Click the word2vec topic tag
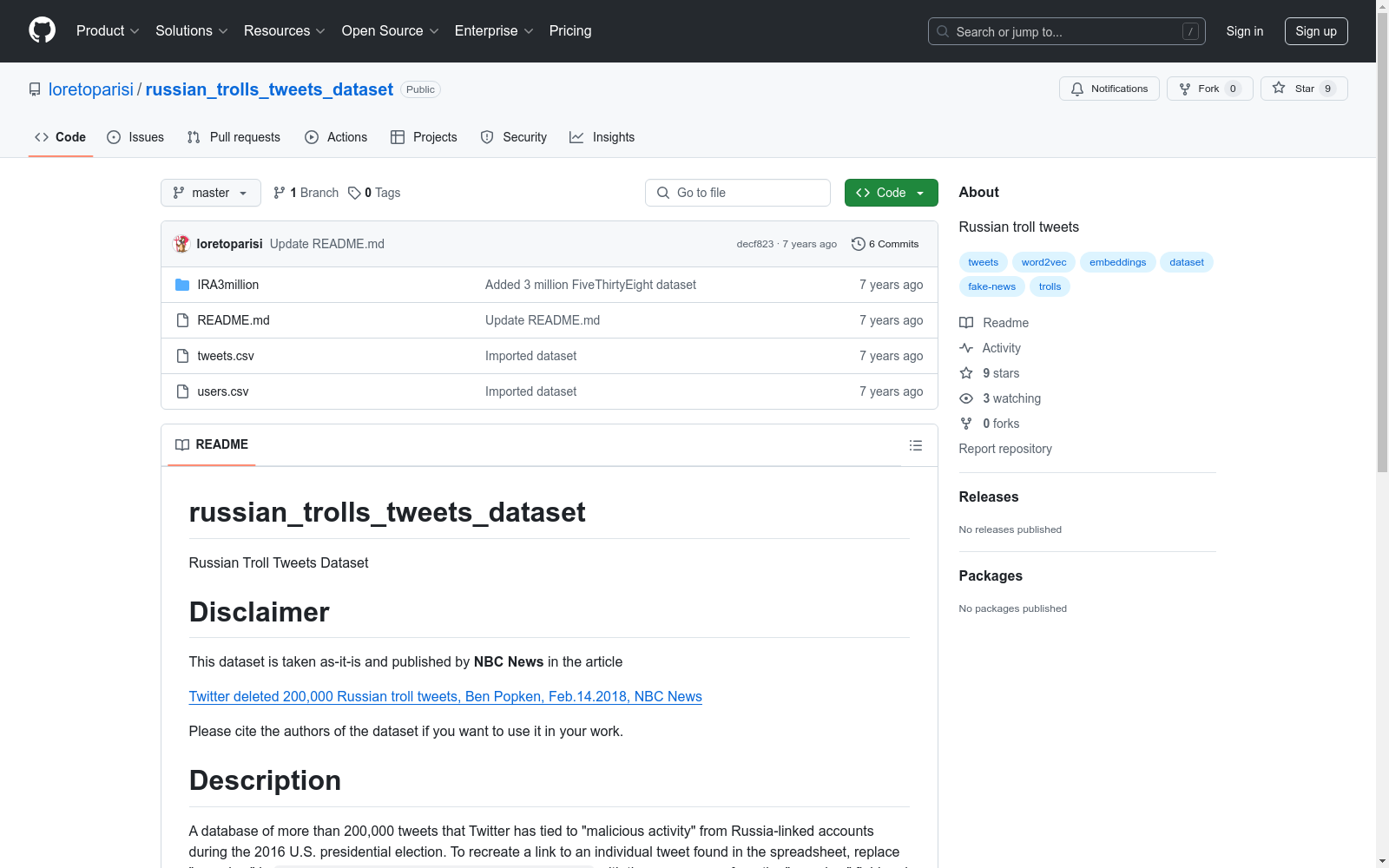 [1044, 262]
